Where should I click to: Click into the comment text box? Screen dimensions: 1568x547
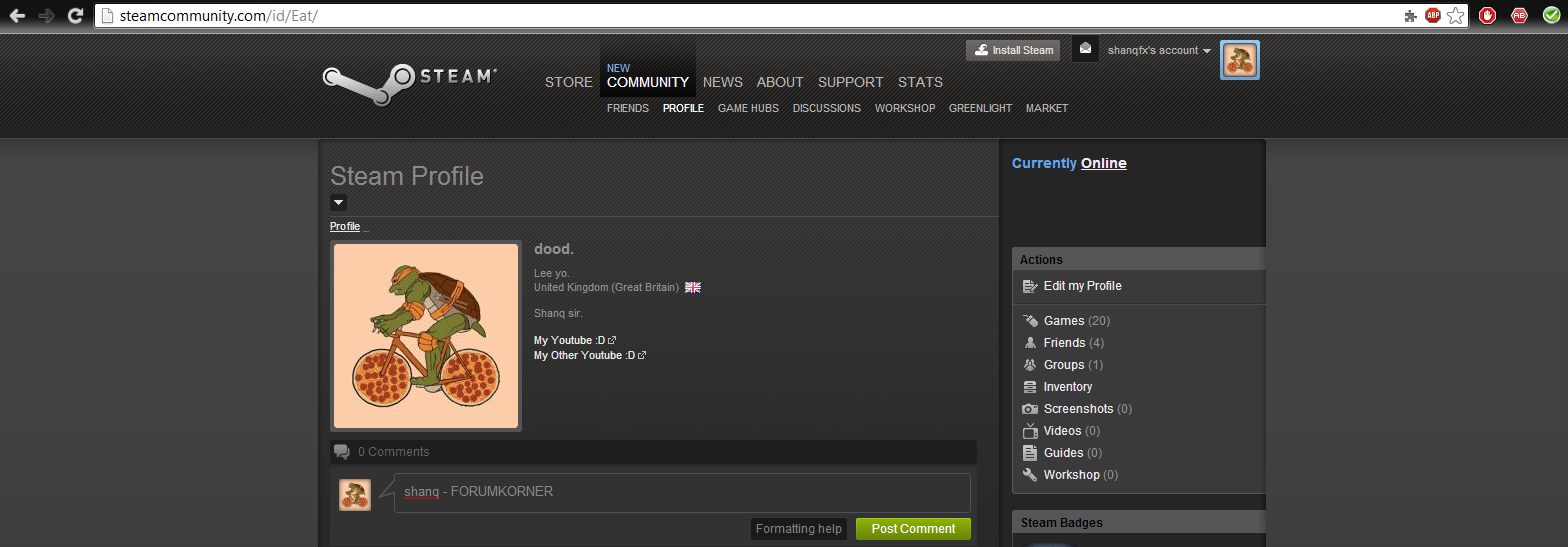pyautogui.click(x=682, y=493)
